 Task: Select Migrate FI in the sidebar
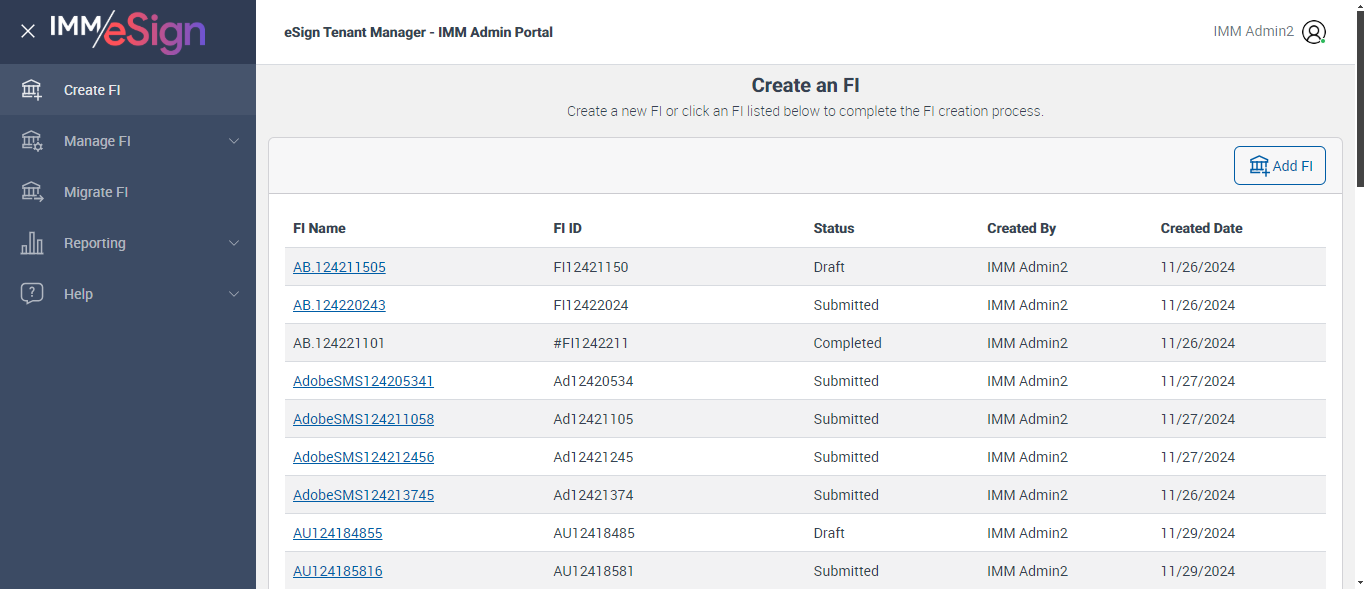(x=128, y=192)
